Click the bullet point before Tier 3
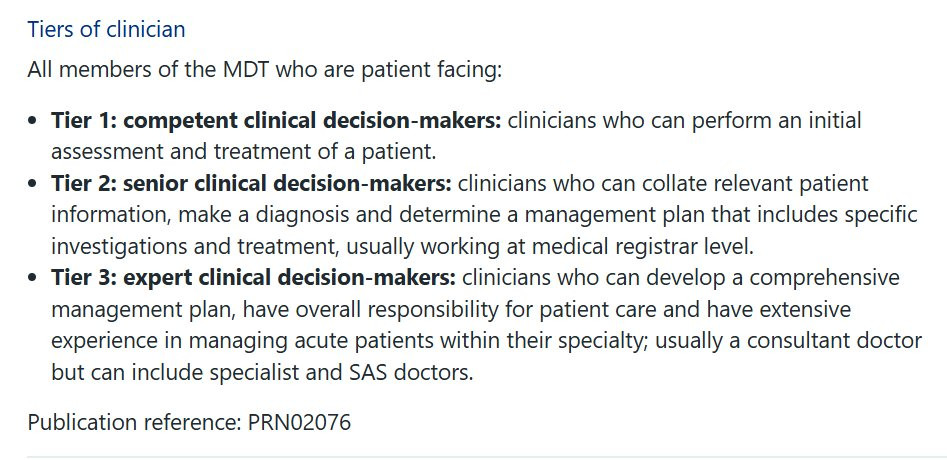Image resolution: width=947 pixels, height=460 pixels. tap(33, 278)
